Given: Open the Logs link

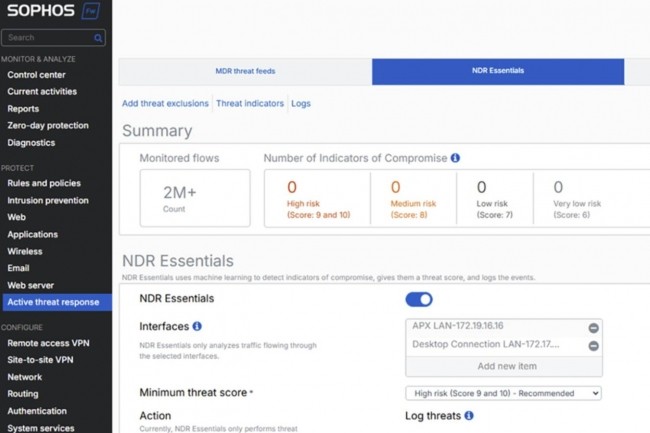Looking at the screenshot, I should click(x=301, y=103).
